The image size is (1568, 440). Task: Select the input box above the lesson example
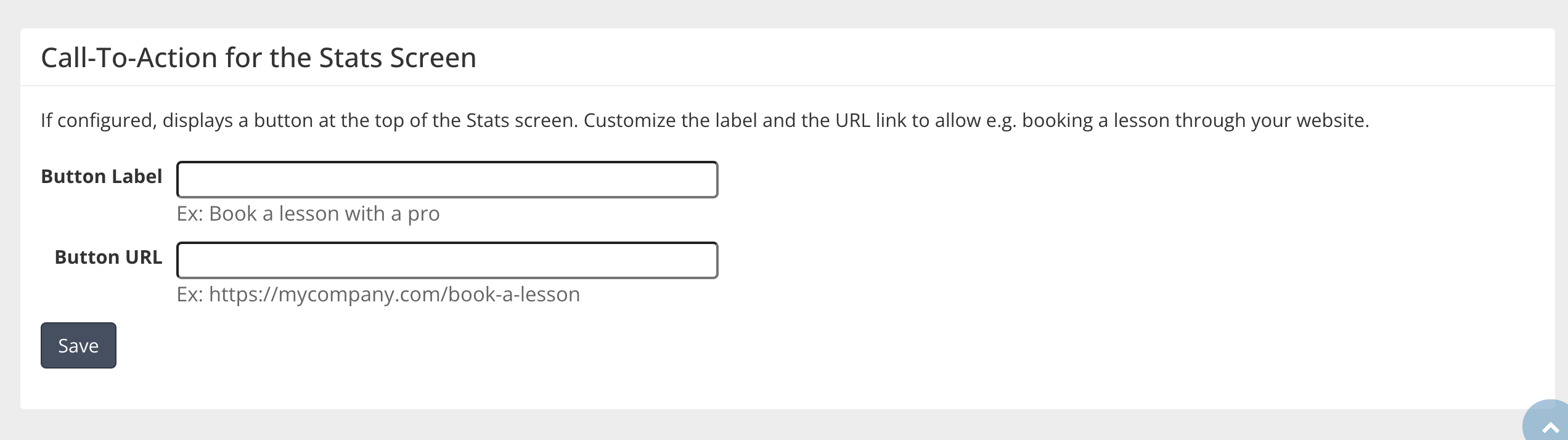click(447, 179)
